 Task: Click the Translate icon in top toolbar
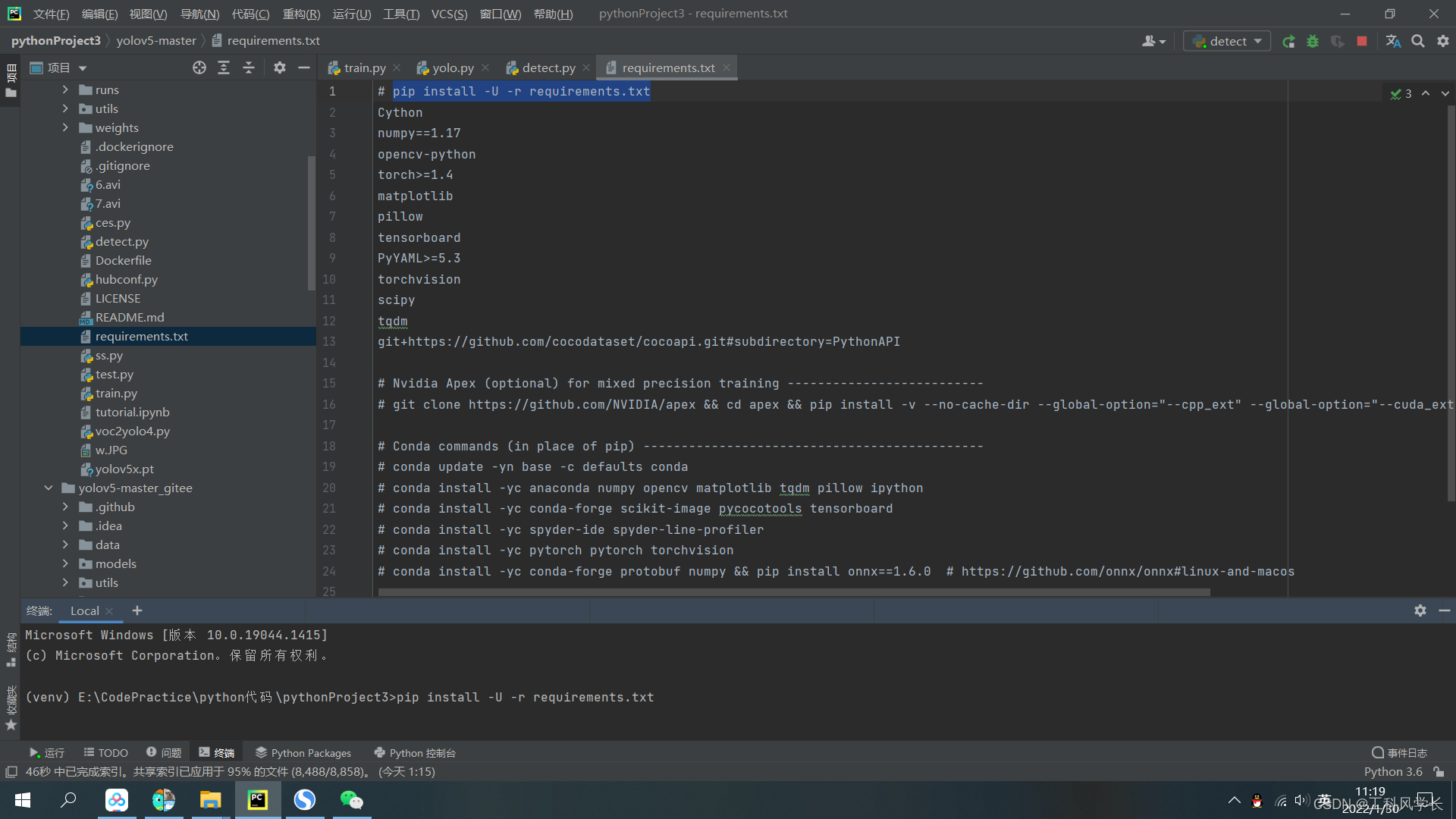click(x=1393, y=42)
